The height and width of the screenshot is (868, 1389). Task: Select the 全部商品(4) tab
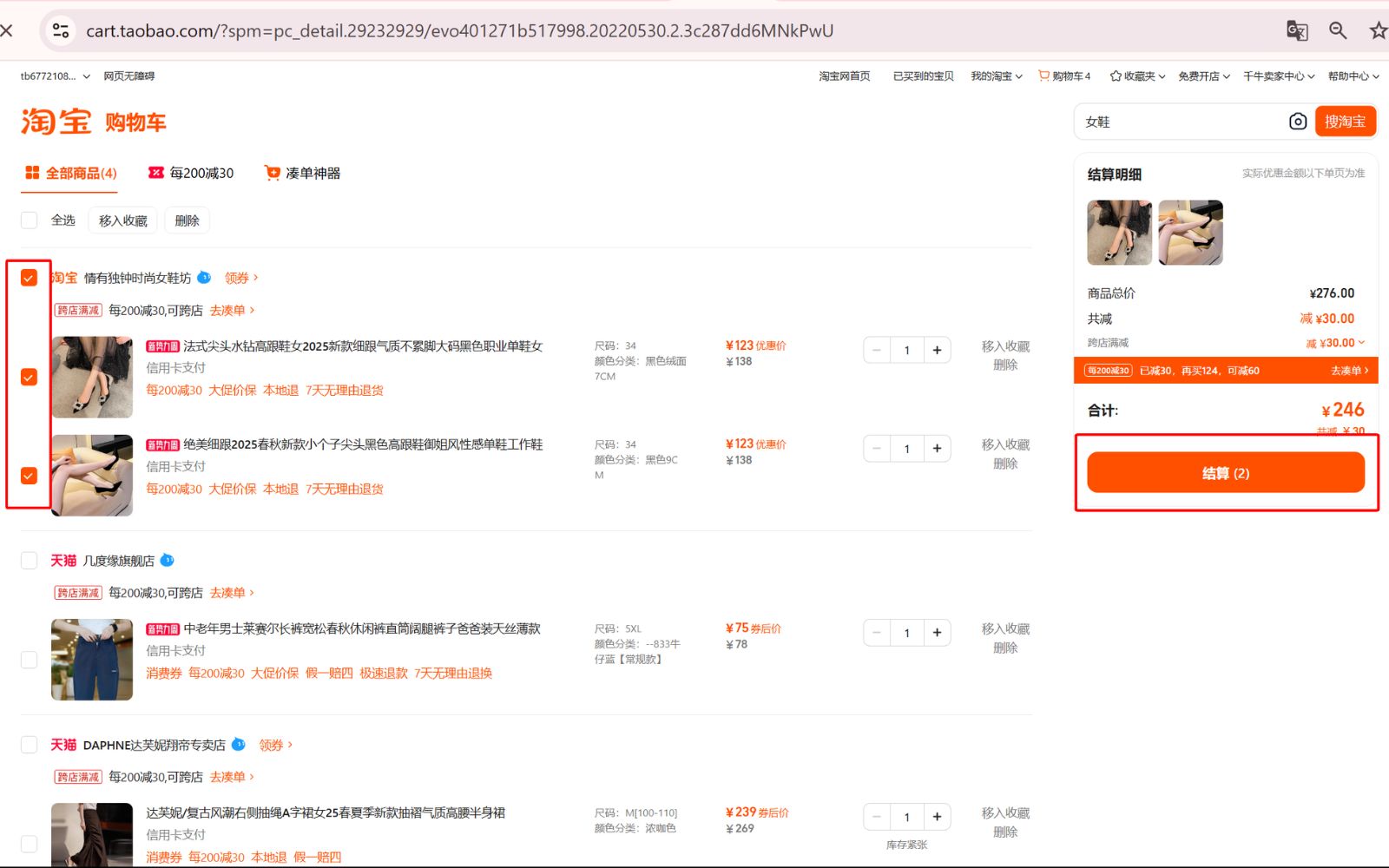click(x=70, y=173)
